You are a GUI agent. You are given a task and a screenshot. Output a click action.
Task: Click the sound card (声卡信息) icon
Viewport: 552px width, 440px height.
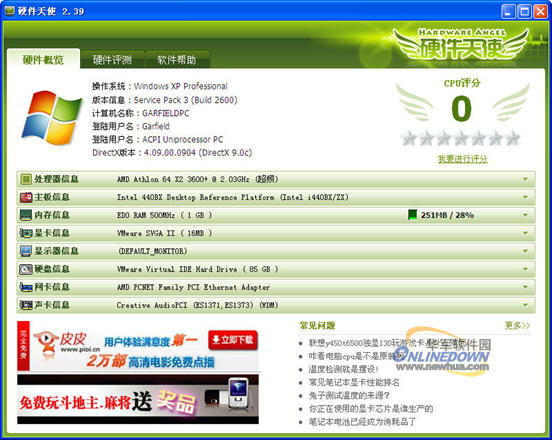(x=25, y=305)
